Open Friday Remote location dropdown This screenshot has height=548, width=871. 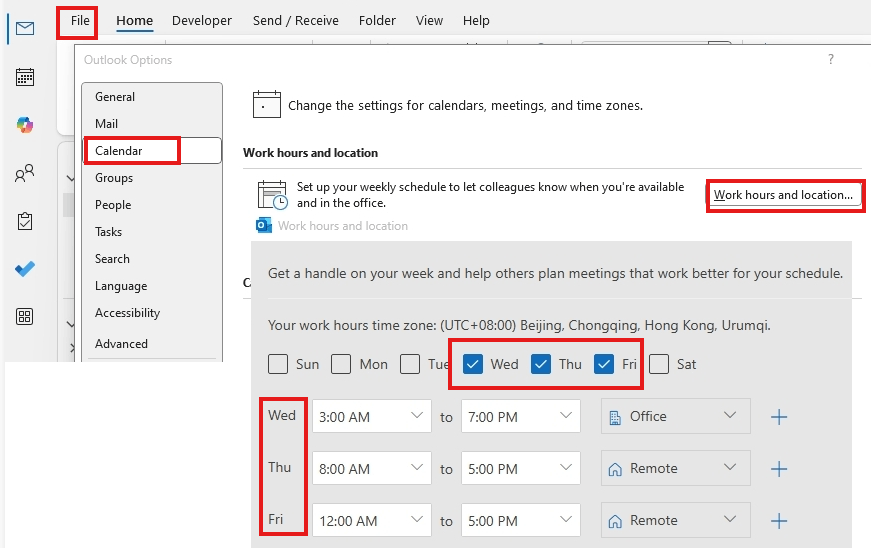pos(675,520)
